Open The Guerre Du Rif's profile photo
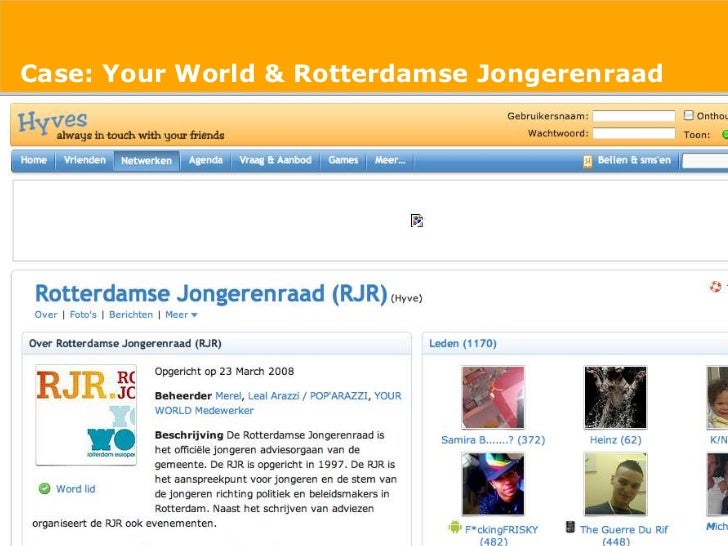The width and height of the screenshot is (728, 546). point(615,484)
